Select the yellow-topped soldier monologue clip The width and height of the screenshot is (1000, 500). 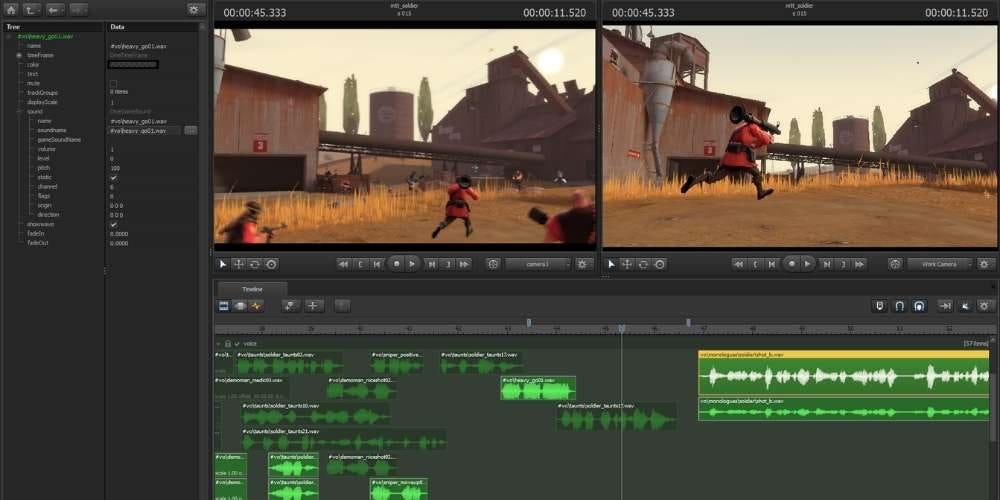click(843, 373)
